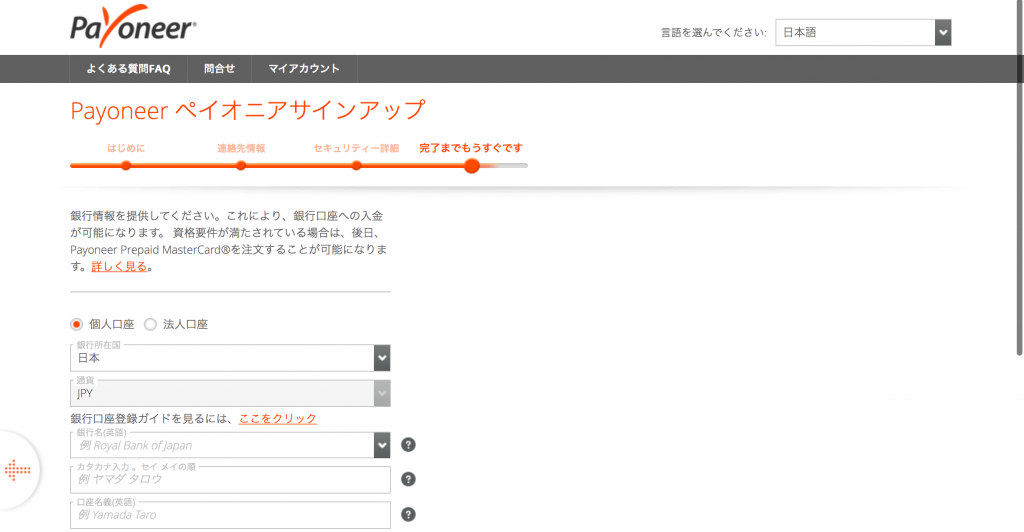
Task: Click the カタカナ入力 name input field
Action: point(230,480)
